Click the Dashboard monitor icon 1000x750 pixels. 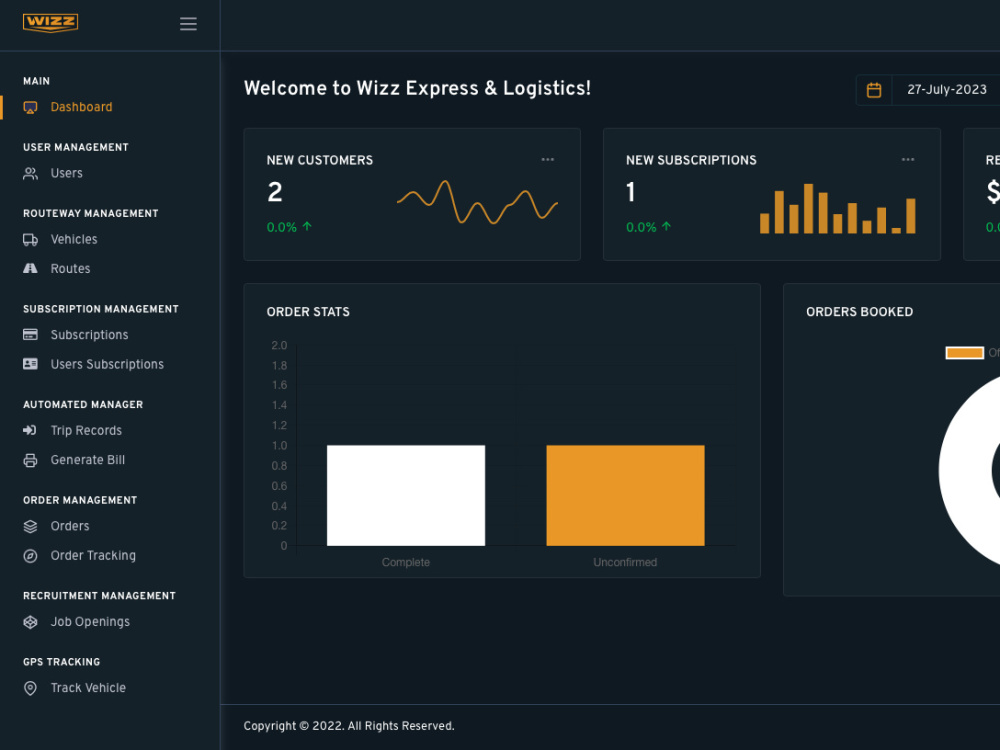click(x=30, y=107)
